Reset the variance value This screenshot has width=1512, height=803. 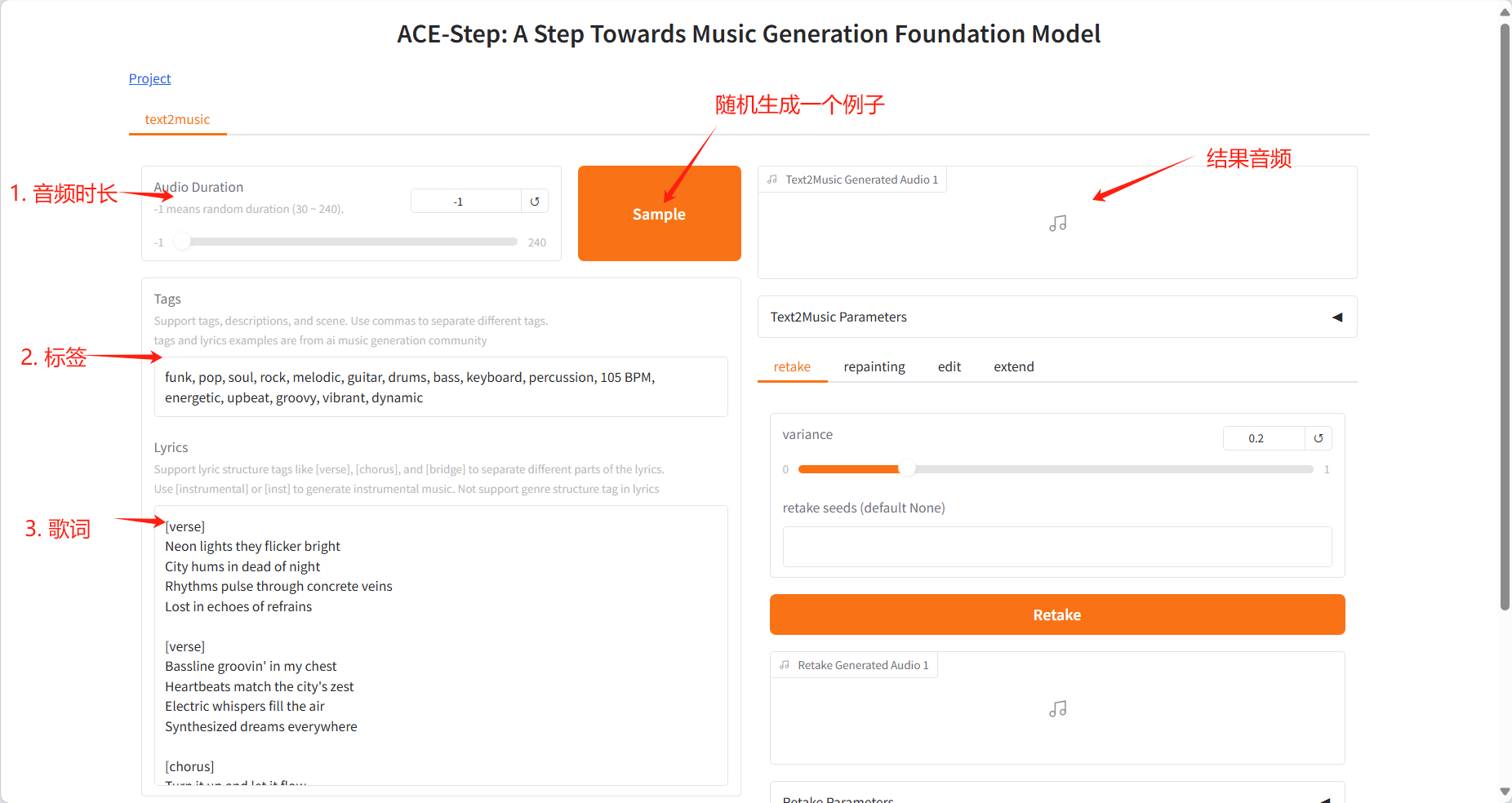pos(1318,438)
